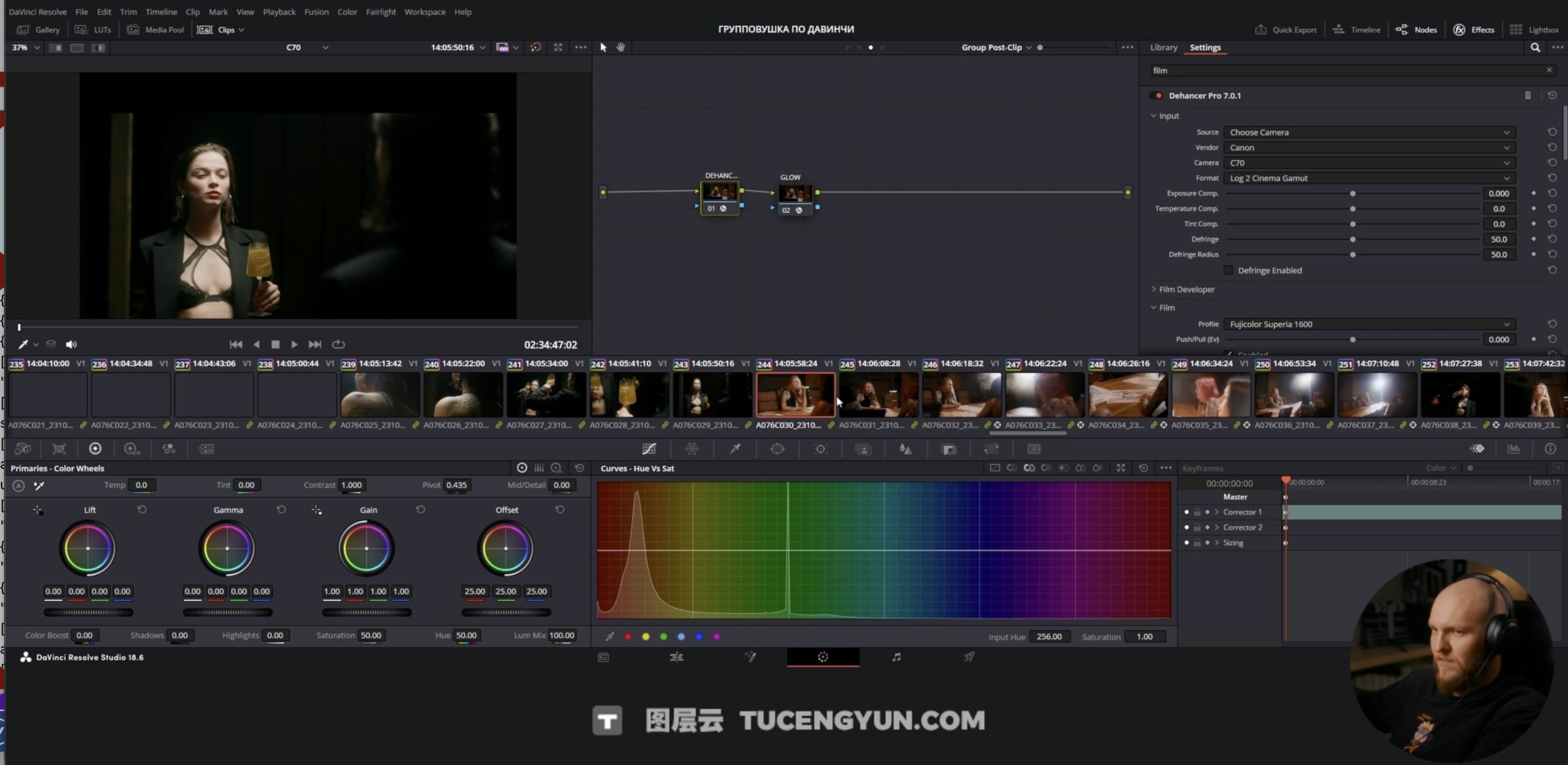This screenshot has width=1568, height=765.
Task: Open the Scopes panel icon
Action: (x=1513, y=449)
